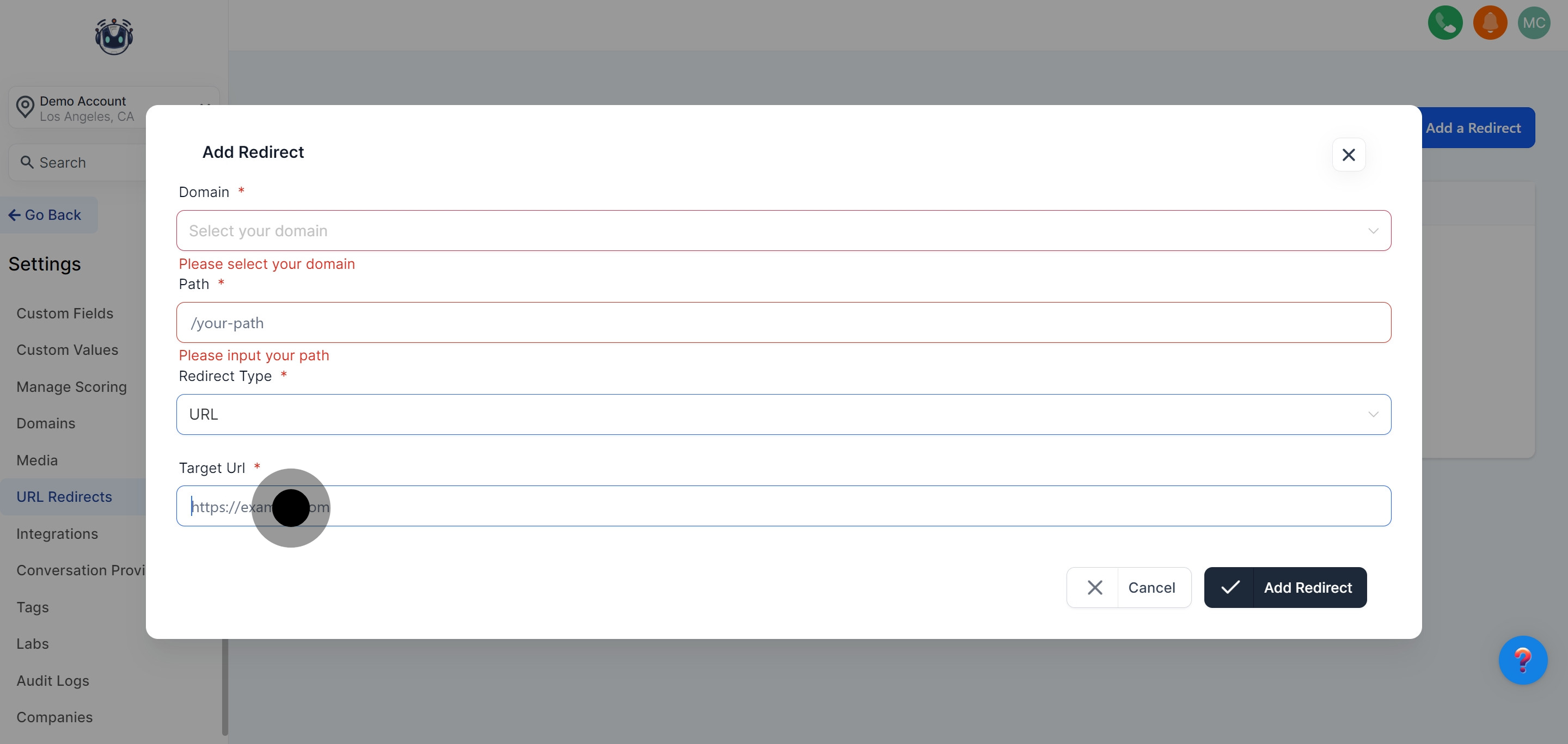Confirm with the Add Redirect button
This screenshot has height=744, width=1568.
point(1285,588)
